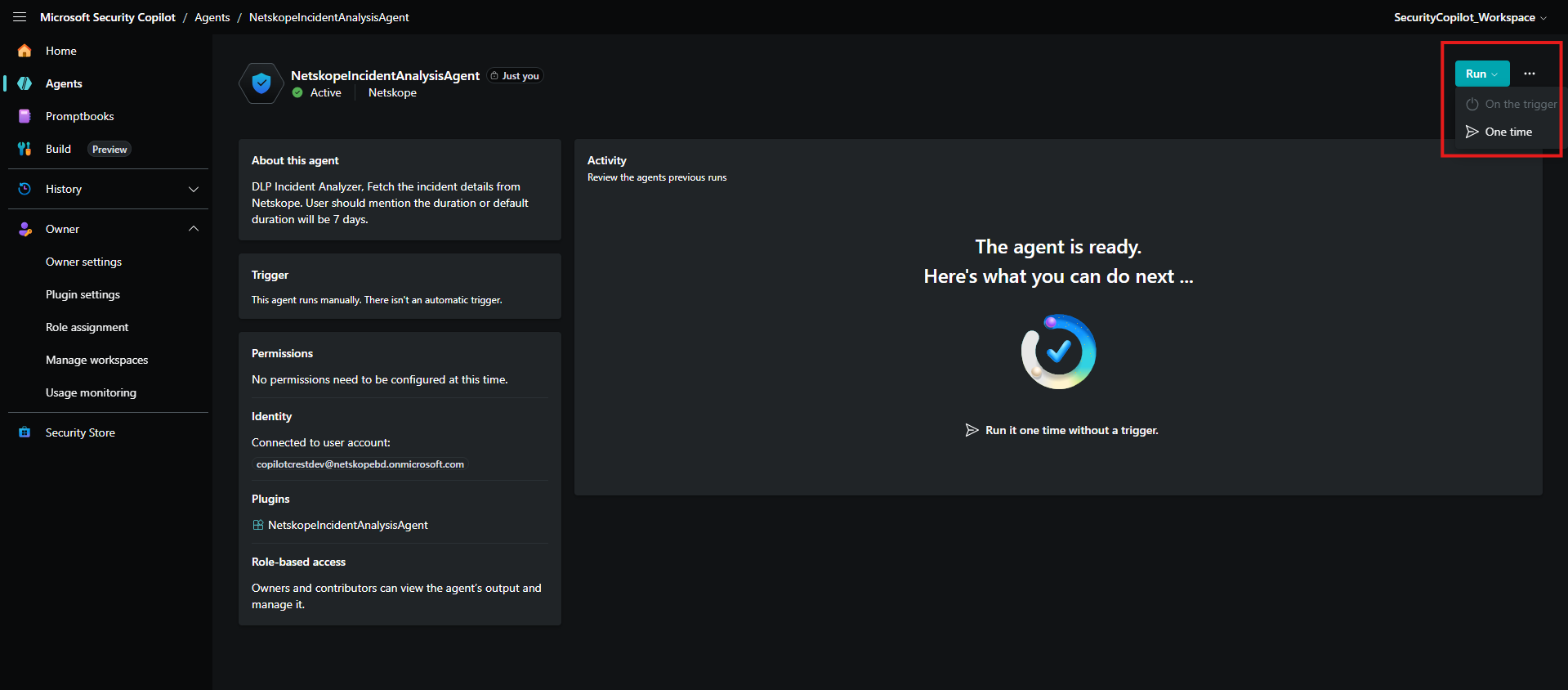Click Run it one time without a trigger

coord(1061,430)
